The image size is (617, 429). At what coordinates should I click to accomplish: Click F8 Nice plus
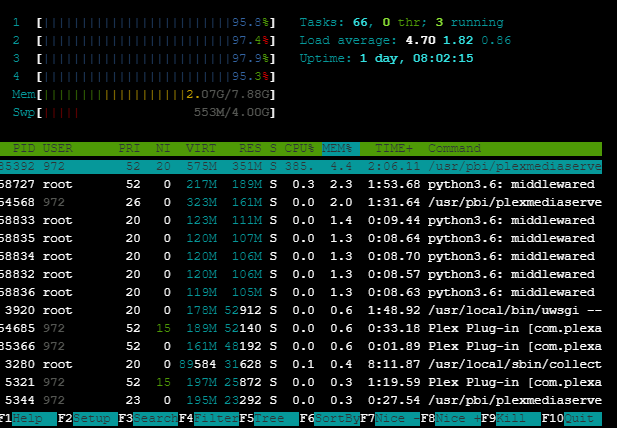(x=451, y=418)
